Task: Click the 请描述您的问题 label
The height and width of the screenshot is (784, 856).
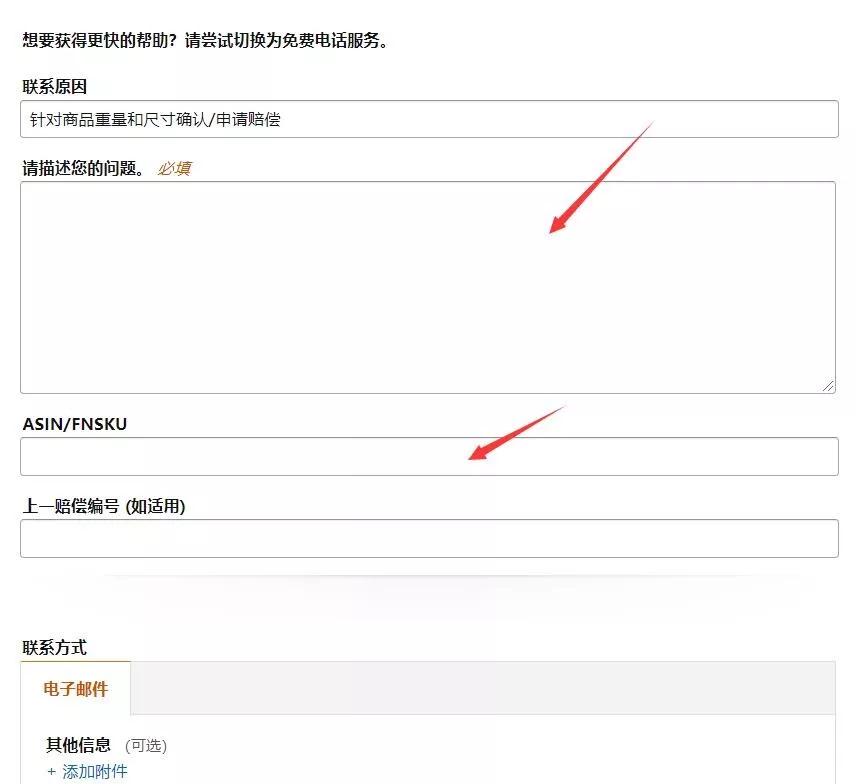Action: (x=84, y=168)
